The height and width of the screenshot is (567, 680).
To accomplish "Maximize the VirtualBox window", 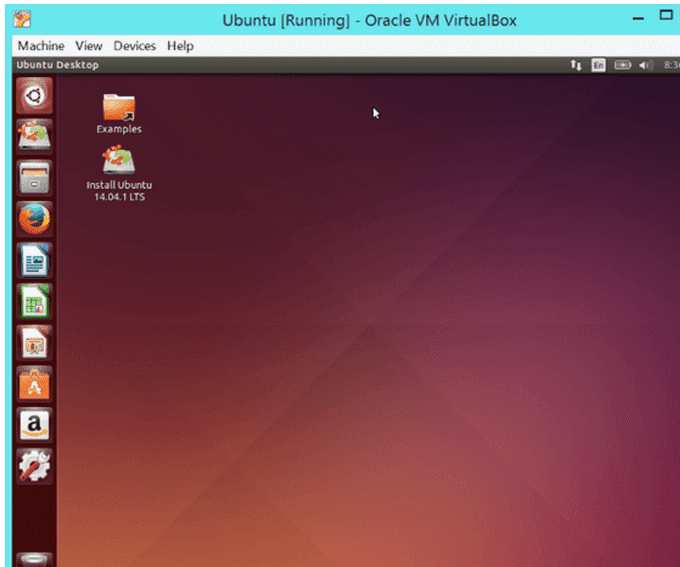I will point(666,15).
